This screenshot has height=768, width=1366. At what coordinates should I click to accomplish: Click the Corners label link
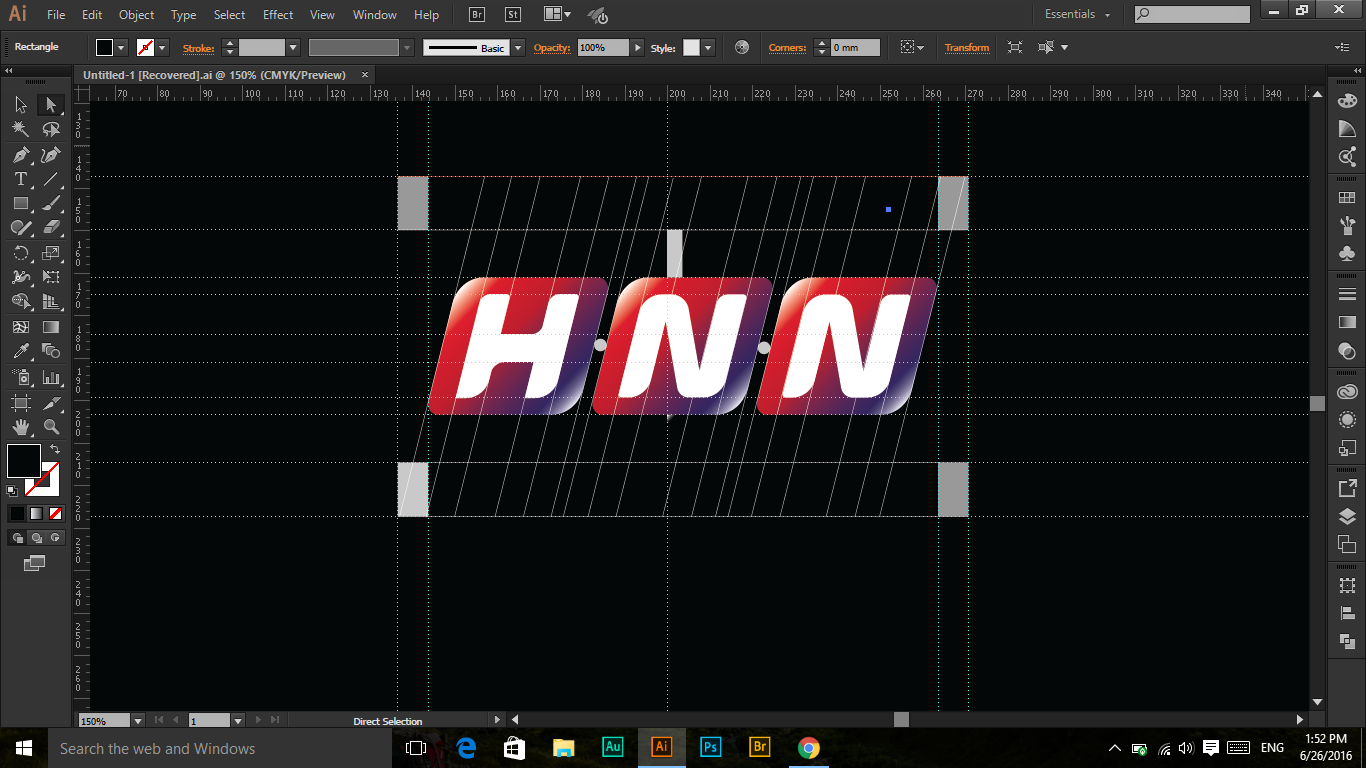coord(787,48)
